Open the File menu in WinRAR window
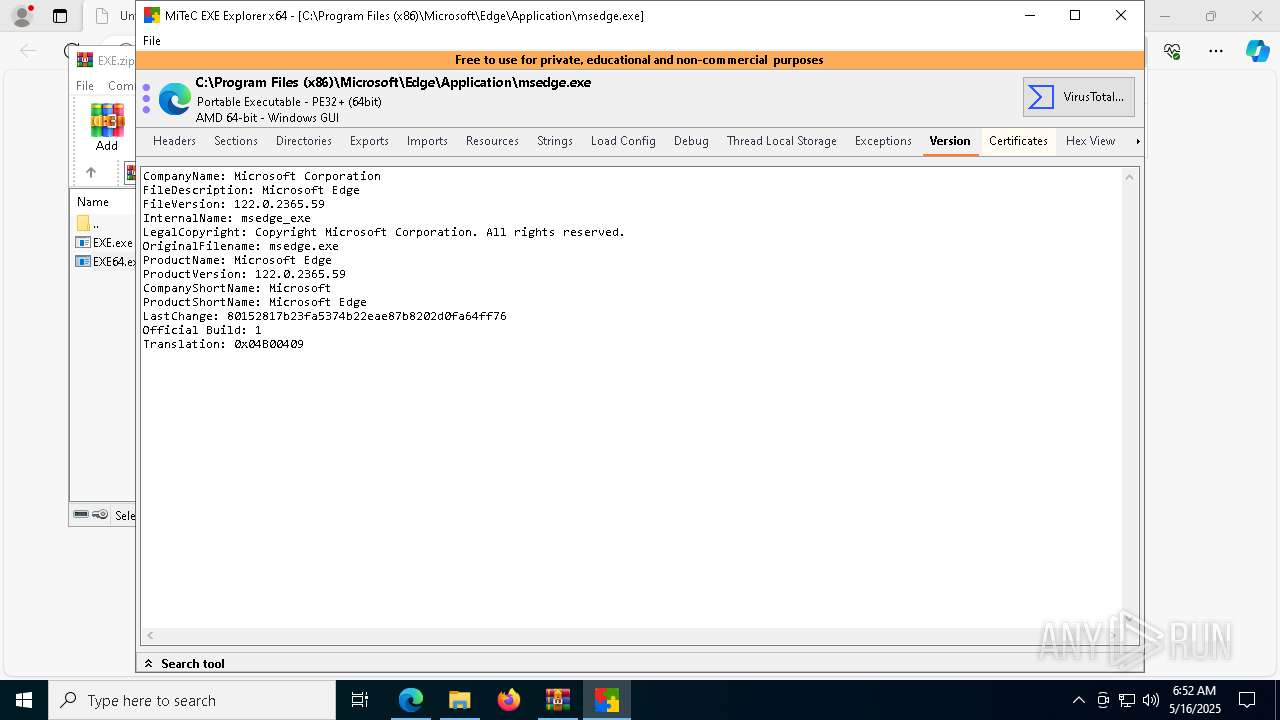This screenshot has height=720, width=1280. tap(85, 86)
